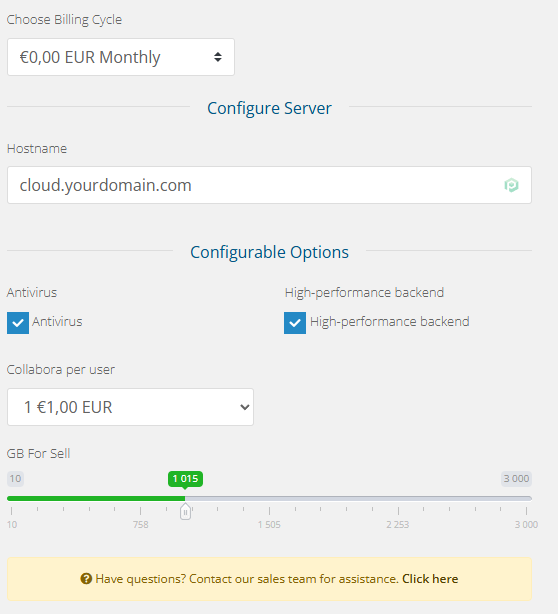Click the question mark icon in sales banner

[86, 579]
